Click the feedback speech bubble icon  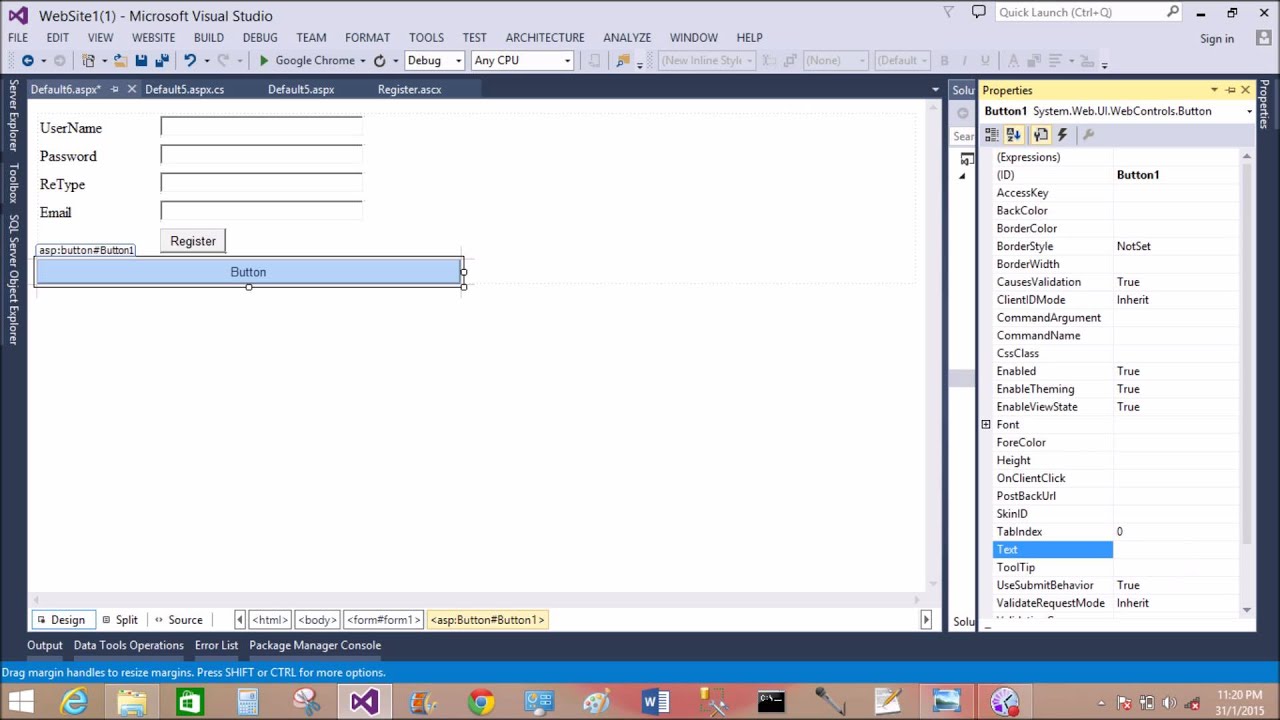coord(978,12)
